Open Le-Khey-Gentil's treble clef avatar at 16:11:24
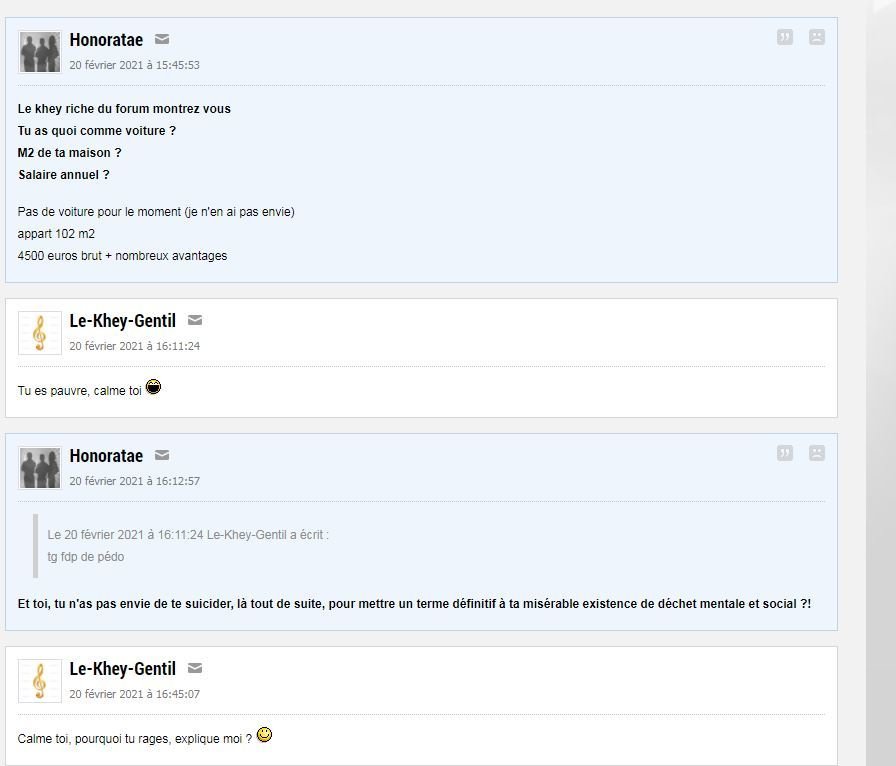Screen dimensions: 896x766 pos(40,333)
